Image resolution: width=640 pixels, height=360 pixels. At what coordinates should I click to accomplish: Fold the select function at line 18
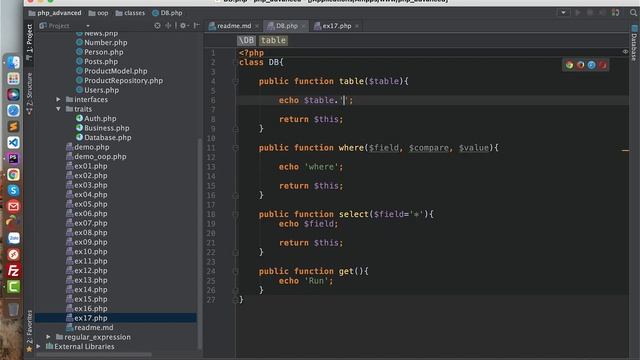point(236,214)
